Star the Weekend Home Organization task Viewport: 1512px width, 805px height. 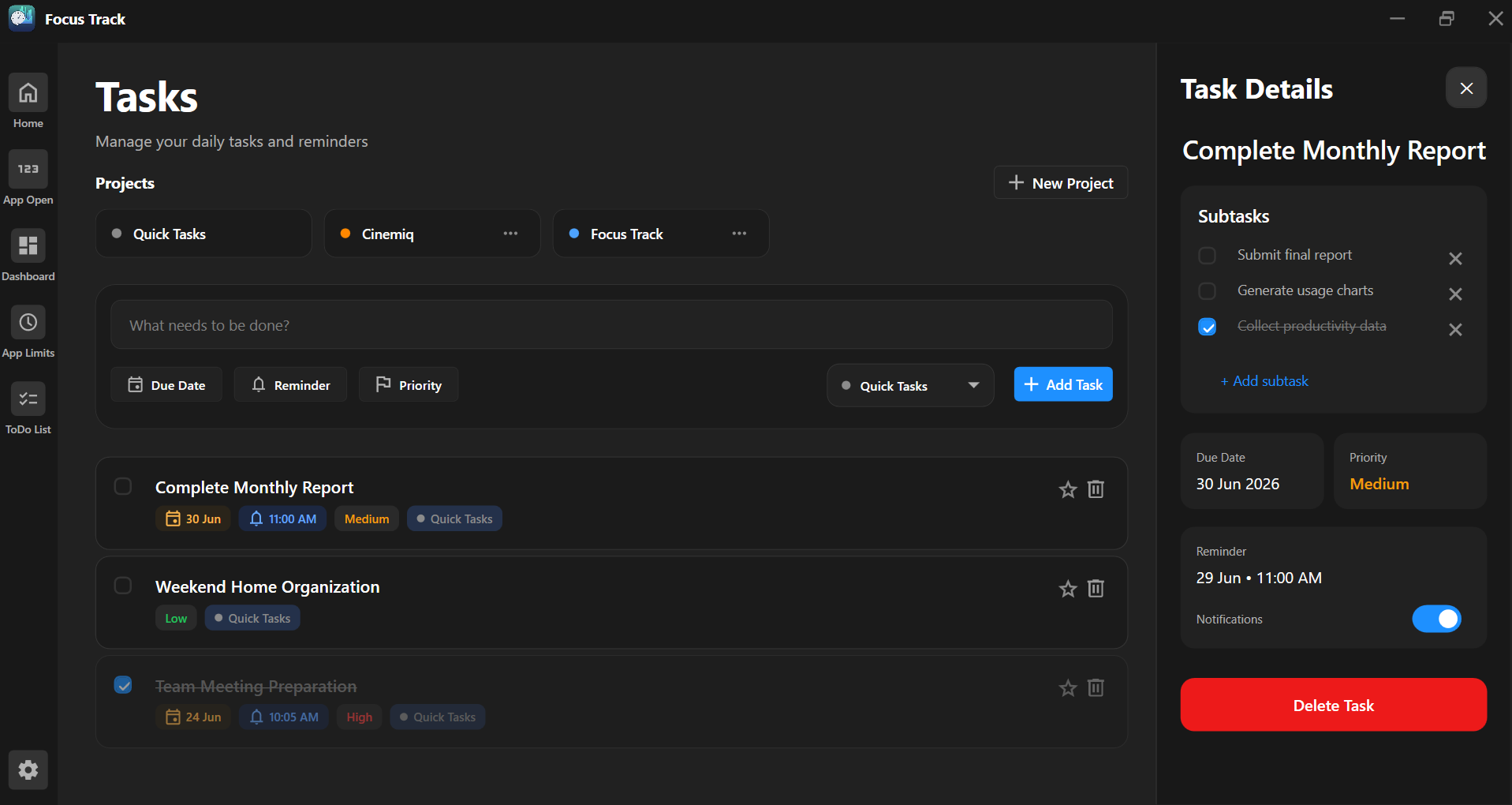pyautogui.click(x=1068, y=589)
